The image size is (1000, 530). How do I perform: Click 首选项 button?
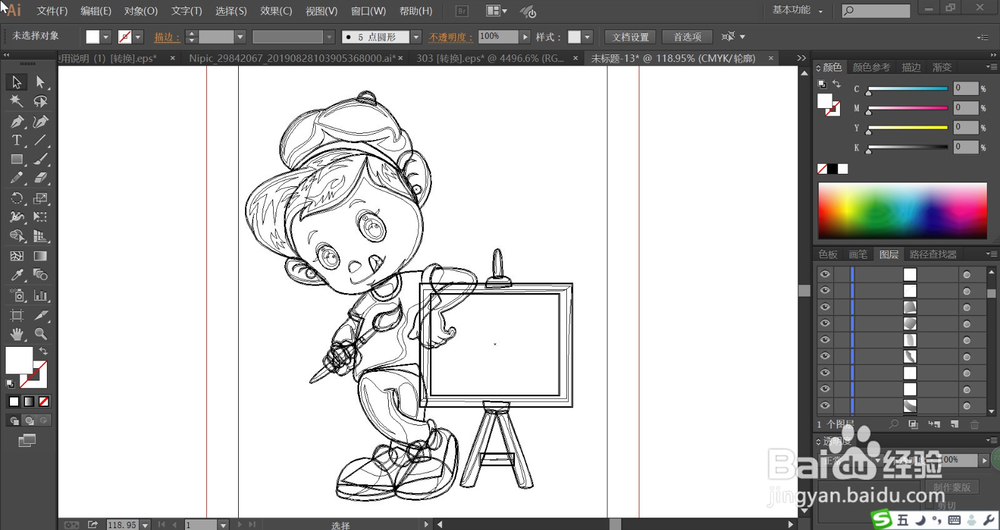(687, 37)
